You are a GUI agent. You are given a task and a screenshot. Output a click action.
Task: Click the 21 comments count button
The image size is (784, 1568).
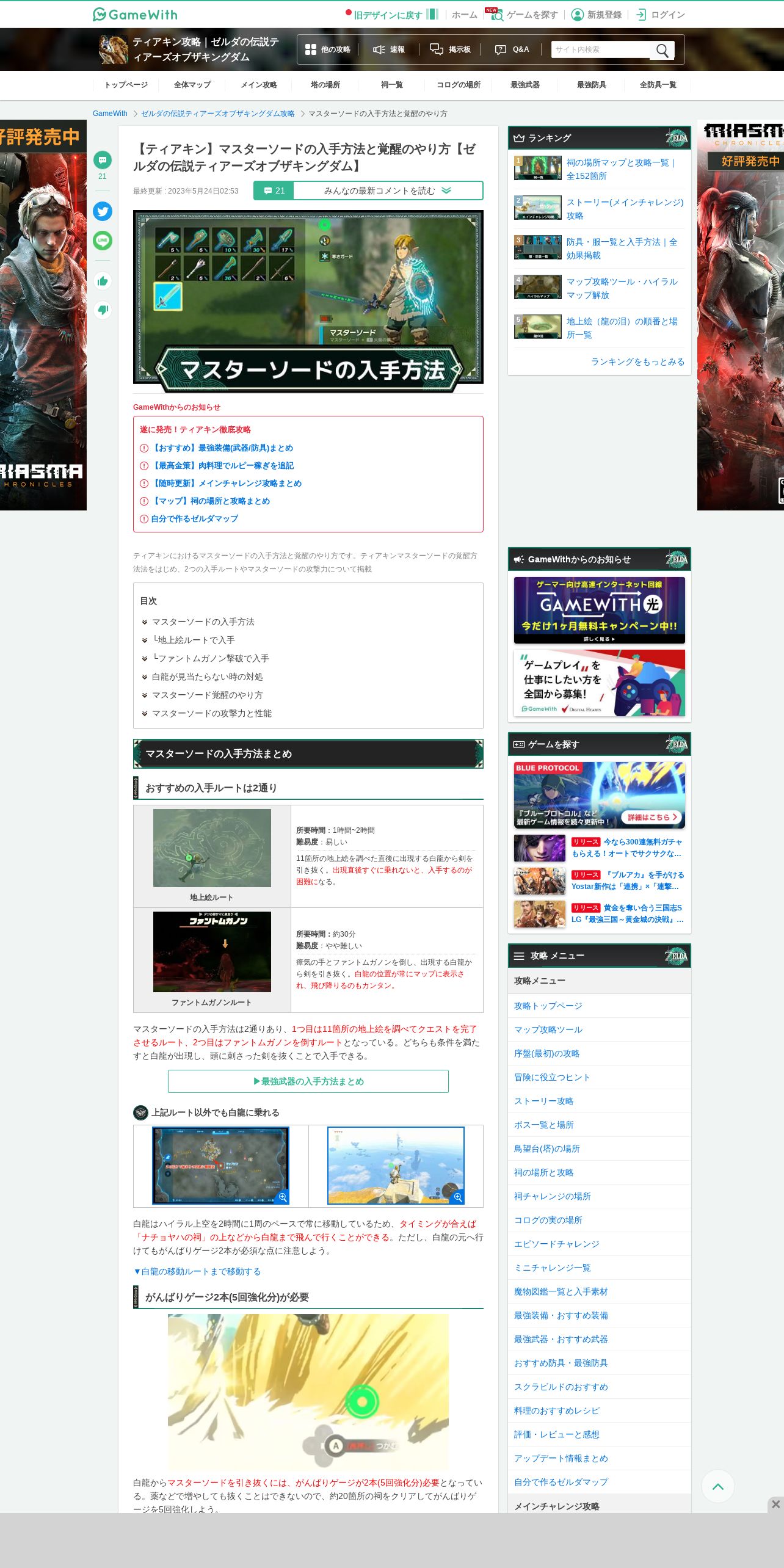tap(274, 191)
